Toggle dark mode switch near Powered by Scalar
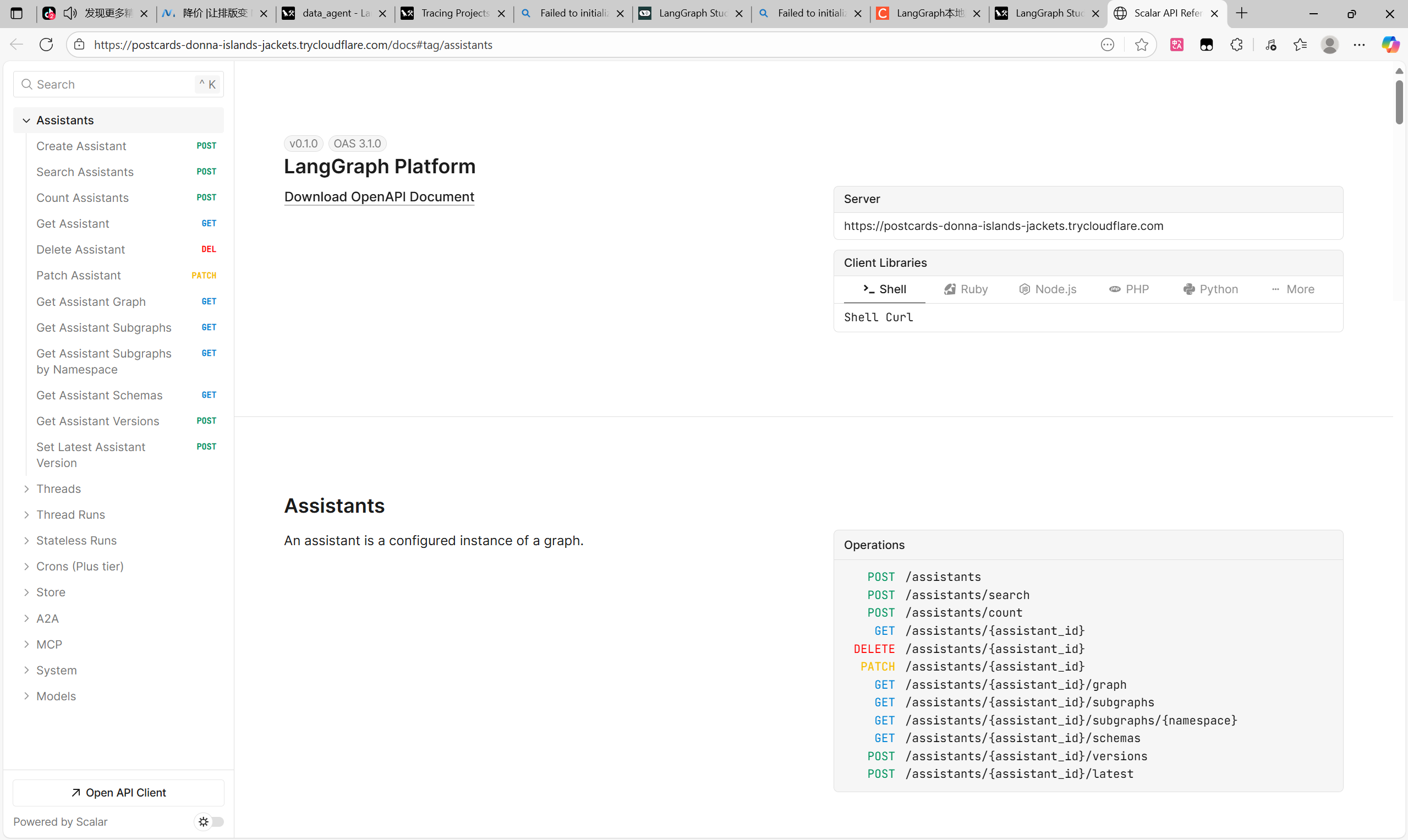1408x840 pixels. click(210, 821)
